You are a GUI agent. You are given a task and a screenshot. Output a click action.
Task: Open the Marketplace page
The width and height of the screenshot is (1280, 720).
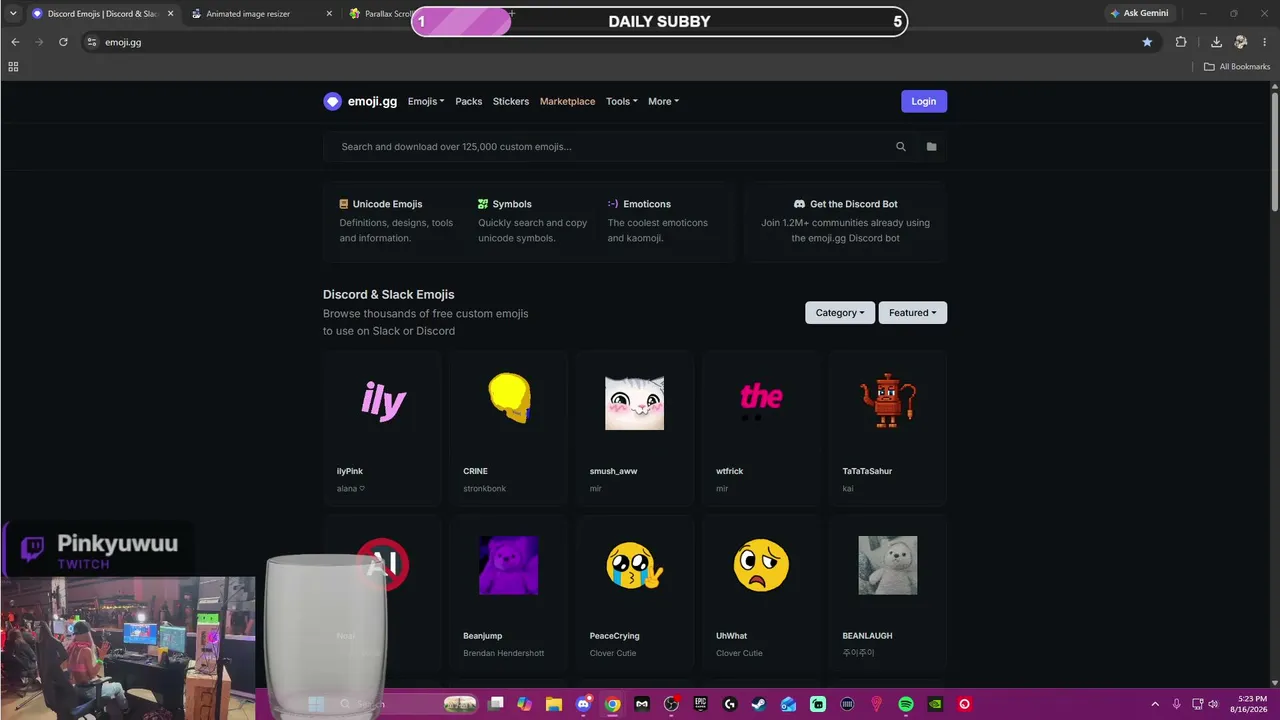(567, 101)
